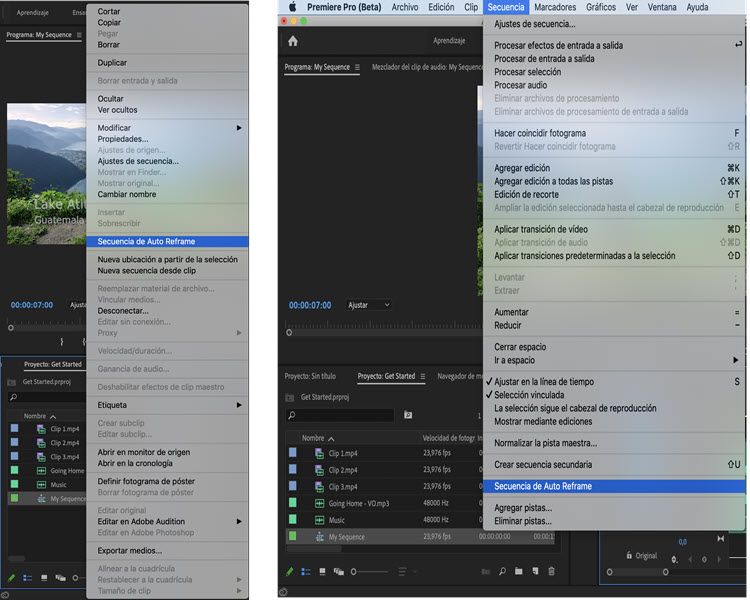Click the horizontal scrollbar under the right window's project list
This screenshot has width=750, height=600.
coord(314,549)
